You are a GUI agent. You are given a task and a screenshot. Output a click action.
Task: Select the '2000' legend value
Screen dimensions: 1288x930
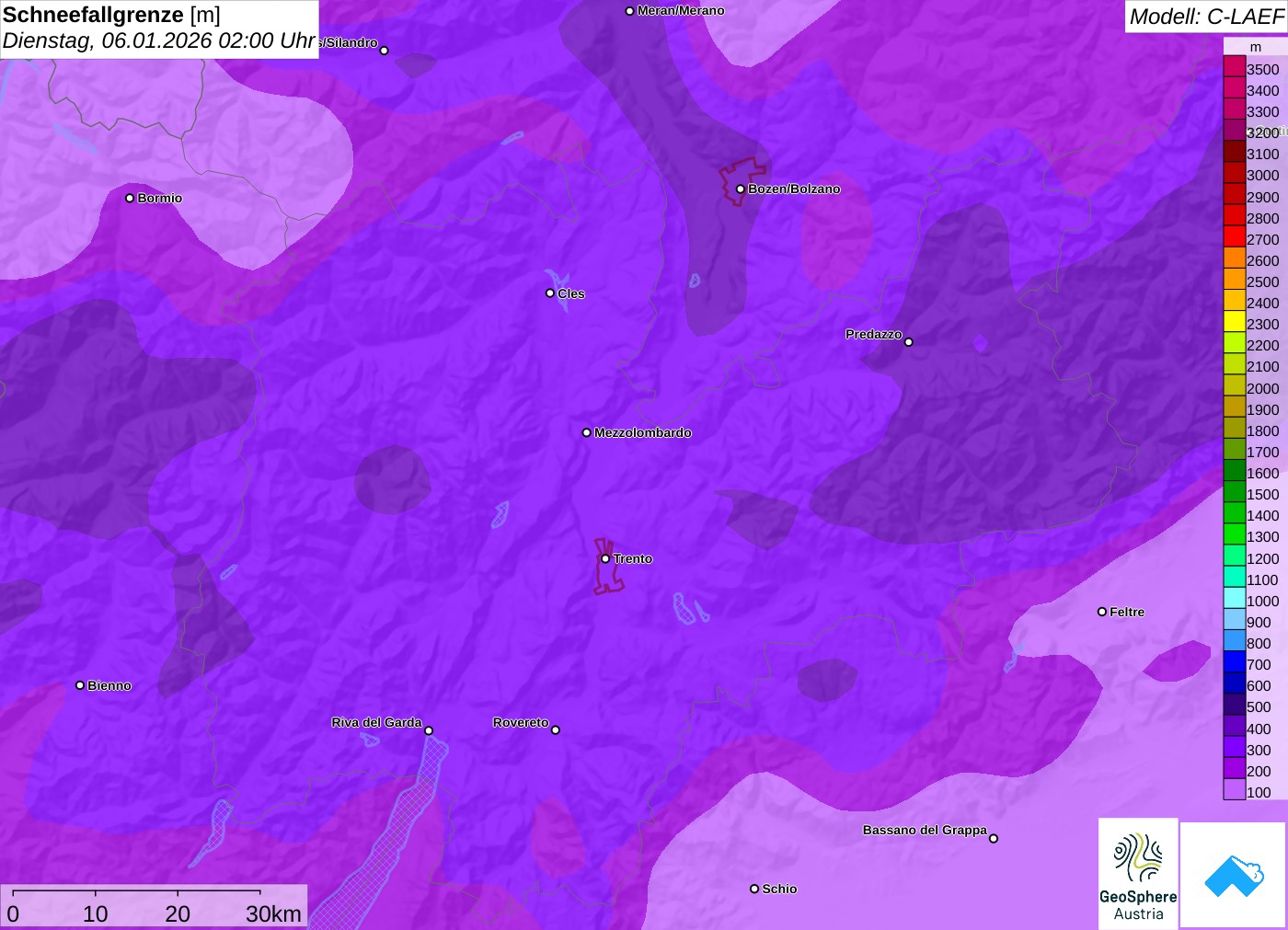click(1262, 388)
